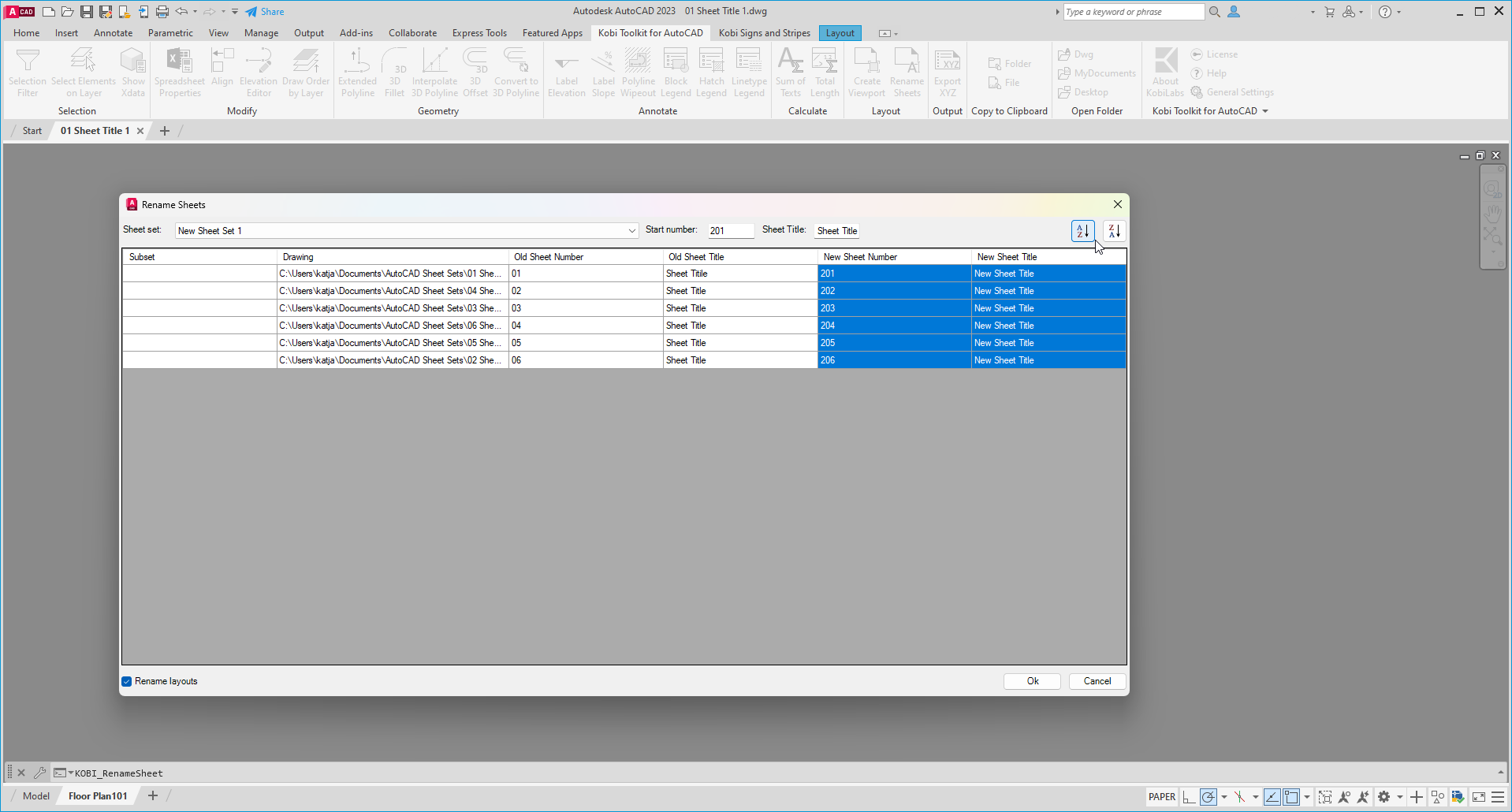The height and width of the screenshot is (812, 1512).
Task: Toggle ortho mode in the status bar
Action: tap(1189, 797)
